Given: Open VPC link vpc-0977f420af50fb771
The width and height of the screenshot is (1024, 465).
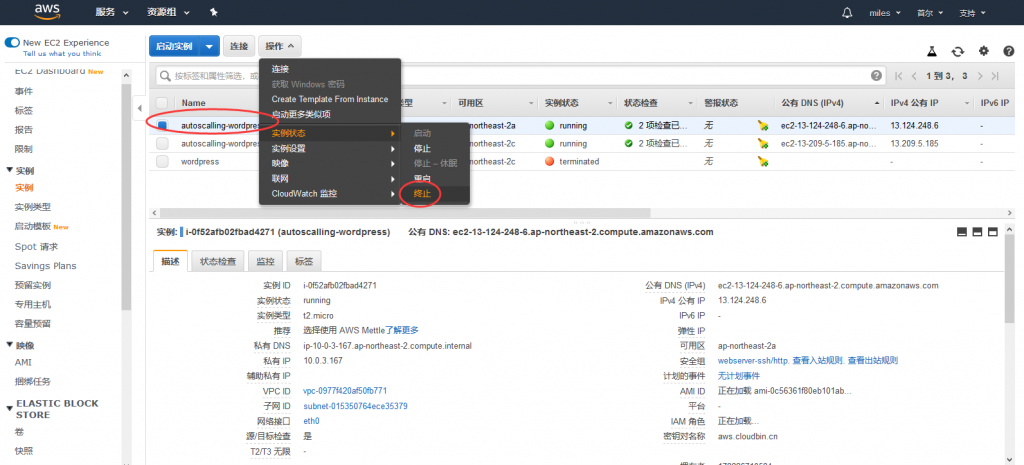Looking at the screenshot, I should click(345, 391).
